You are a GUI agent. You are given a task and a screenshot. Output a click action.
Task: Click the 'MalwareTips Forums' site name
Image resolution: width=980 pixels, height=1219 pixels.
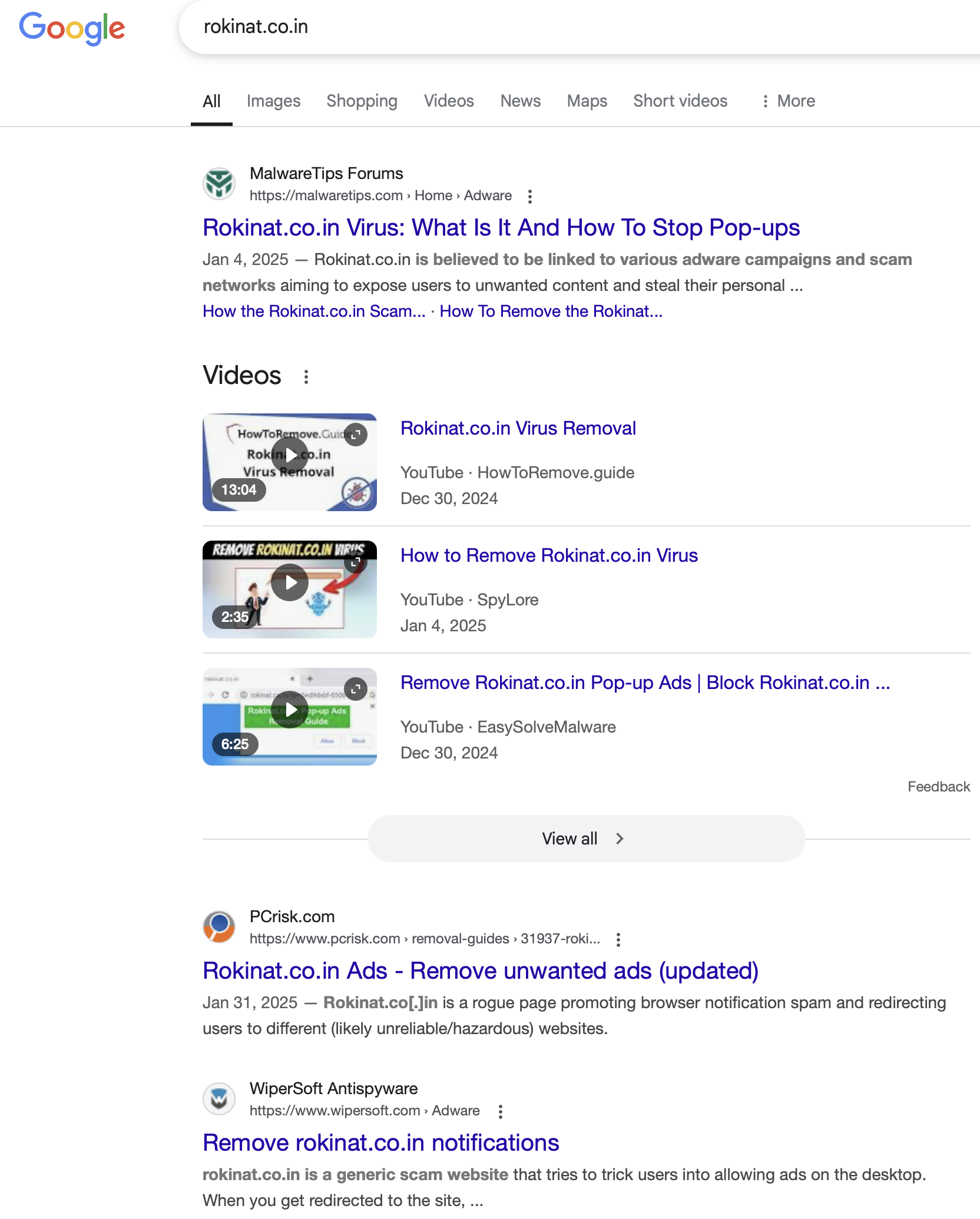(x=326, y=173)
